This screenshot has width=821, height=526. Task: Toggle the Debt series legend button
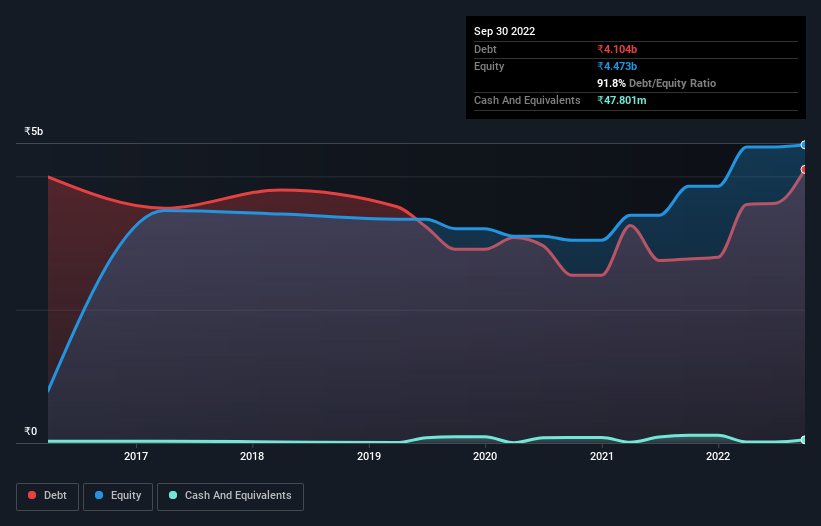(48, 496)
